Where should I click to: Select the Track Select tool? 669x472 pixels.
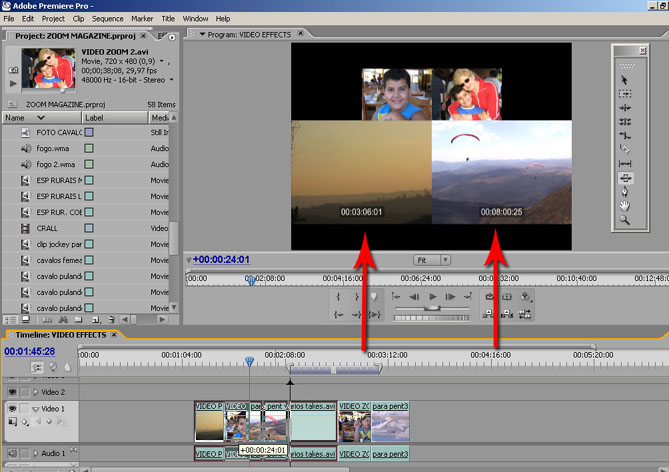tap(625, 92)
